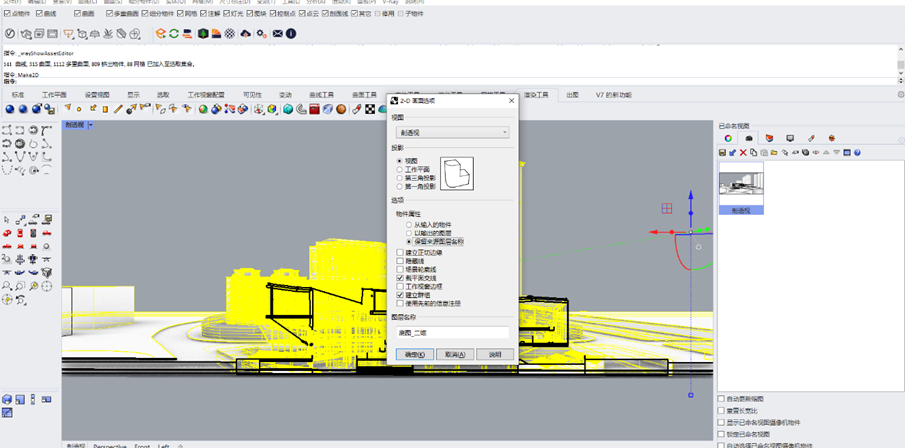Switch to the 出图 toolbar tab
905x448 pixels.
coord(573,95)
